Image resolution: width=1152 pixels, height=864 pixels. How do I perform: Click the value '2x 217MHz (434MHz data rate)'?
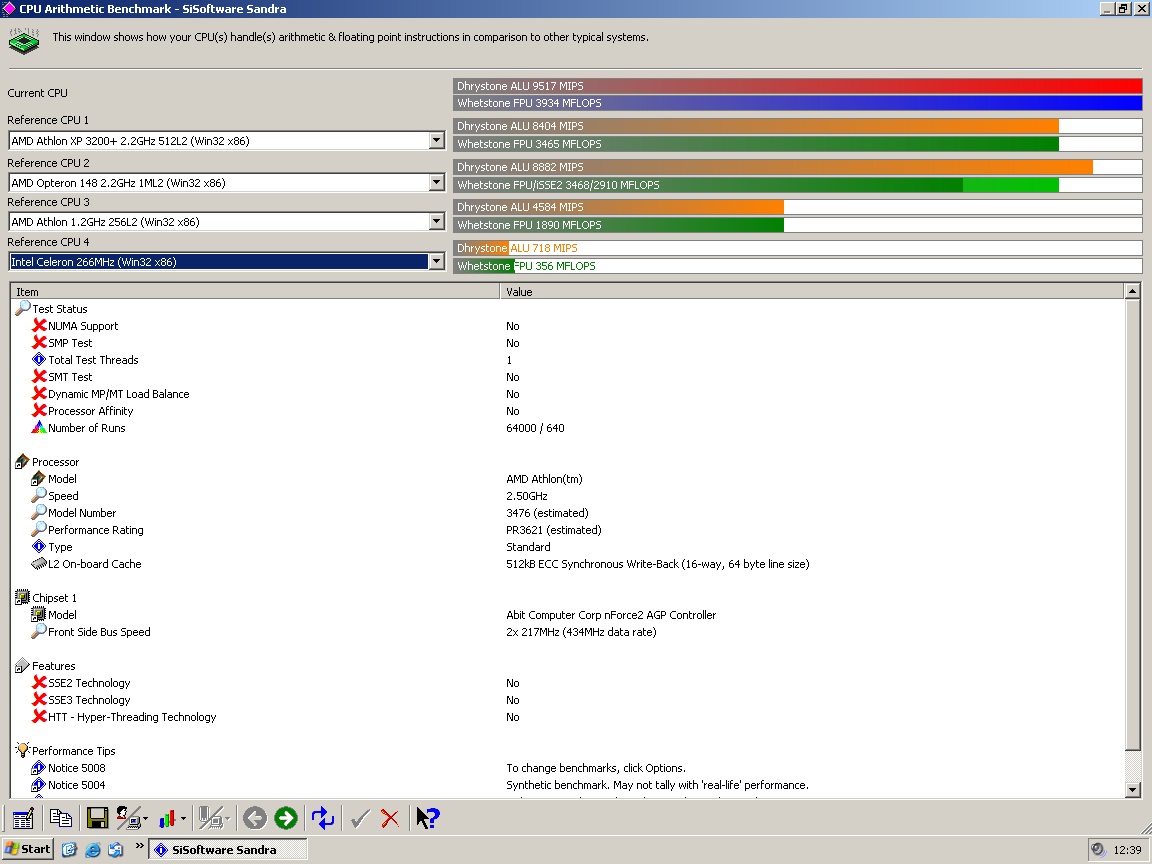581,632
